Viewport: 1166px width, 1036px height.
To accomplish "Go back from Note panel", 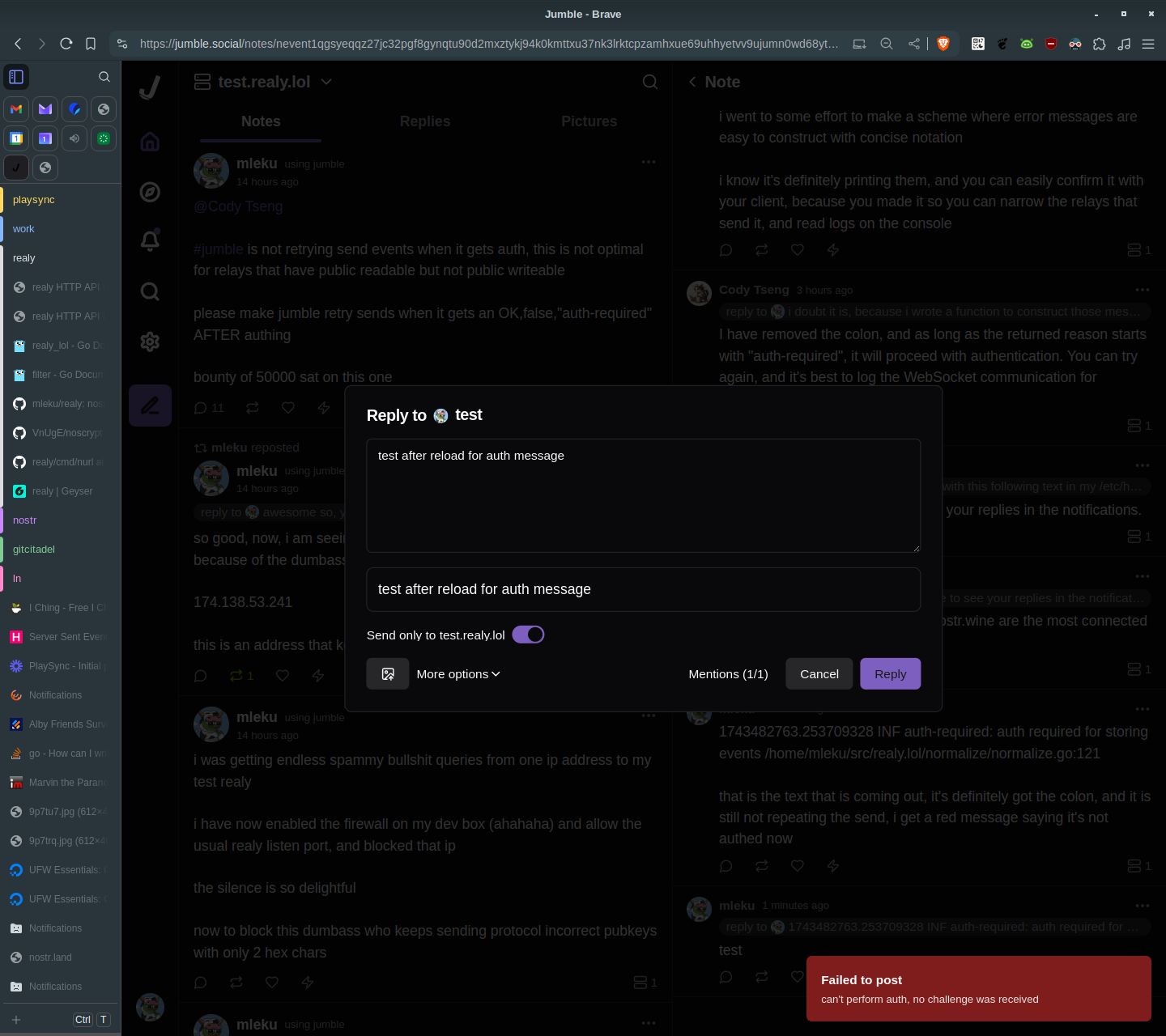I will pyautogui.click(x=692, y=82).
